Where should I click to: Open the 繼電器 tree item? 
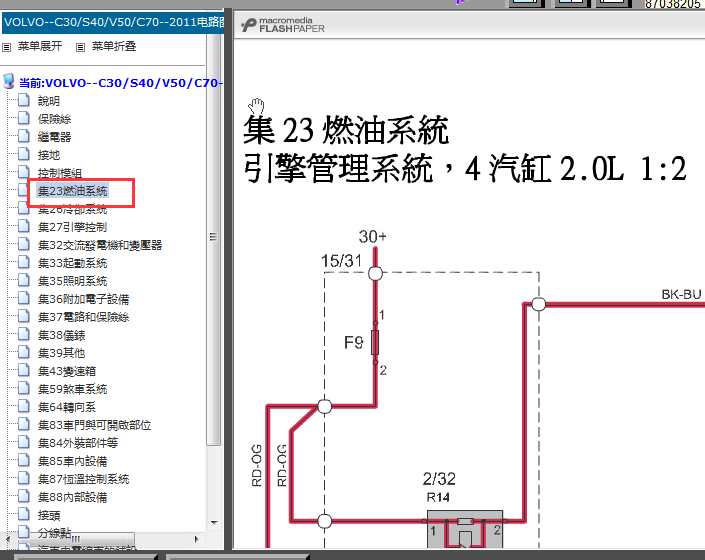click(x=54, y=137)
